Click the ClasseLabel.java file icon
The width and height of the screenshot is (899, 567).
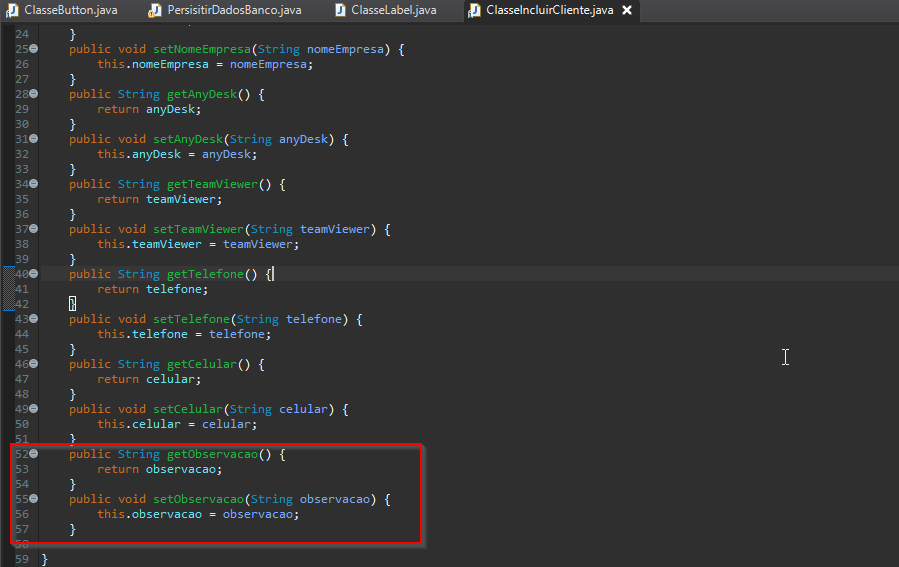click(340, 10)
